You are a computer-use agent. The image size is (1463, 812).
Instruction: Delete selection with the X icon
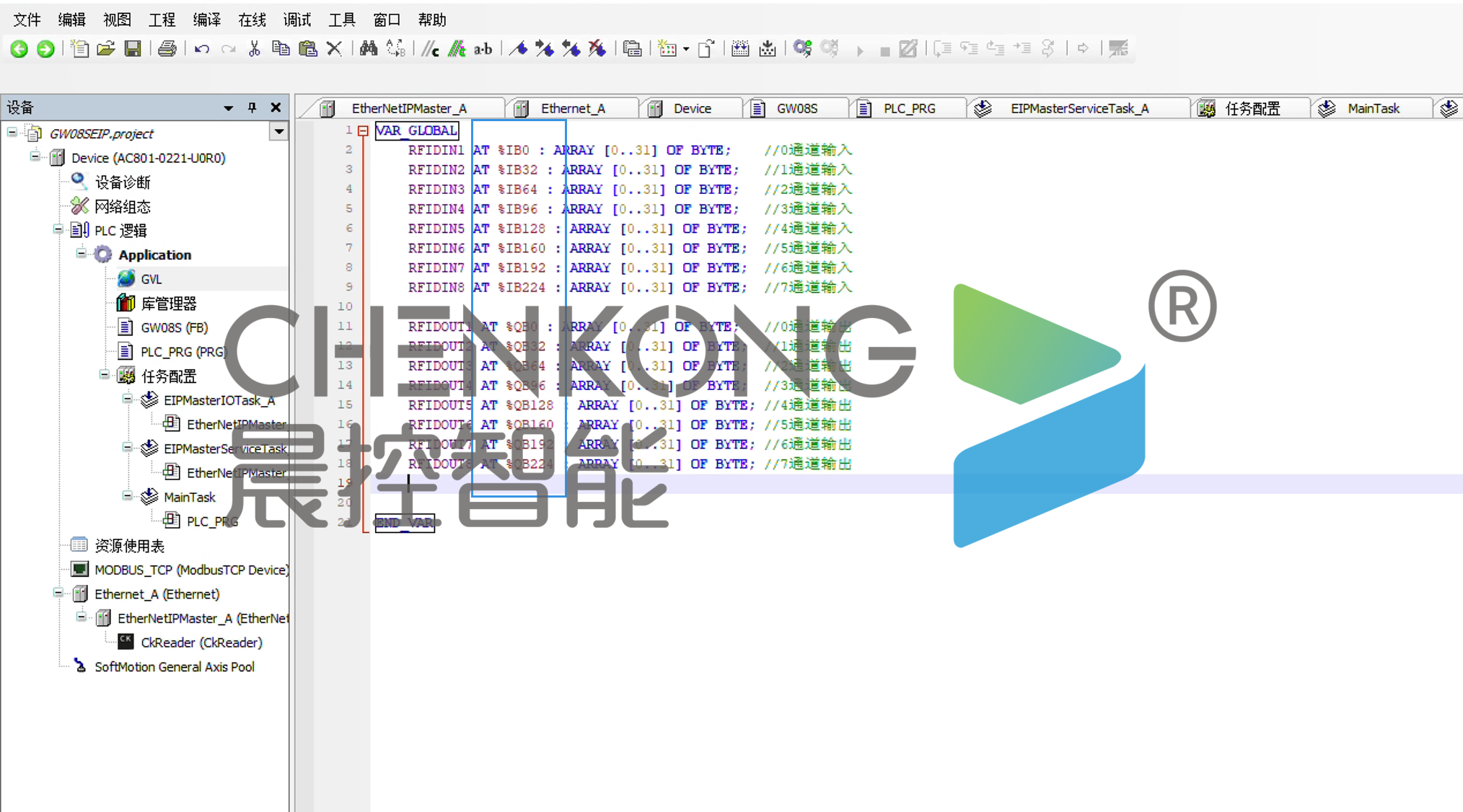(334, 48)
